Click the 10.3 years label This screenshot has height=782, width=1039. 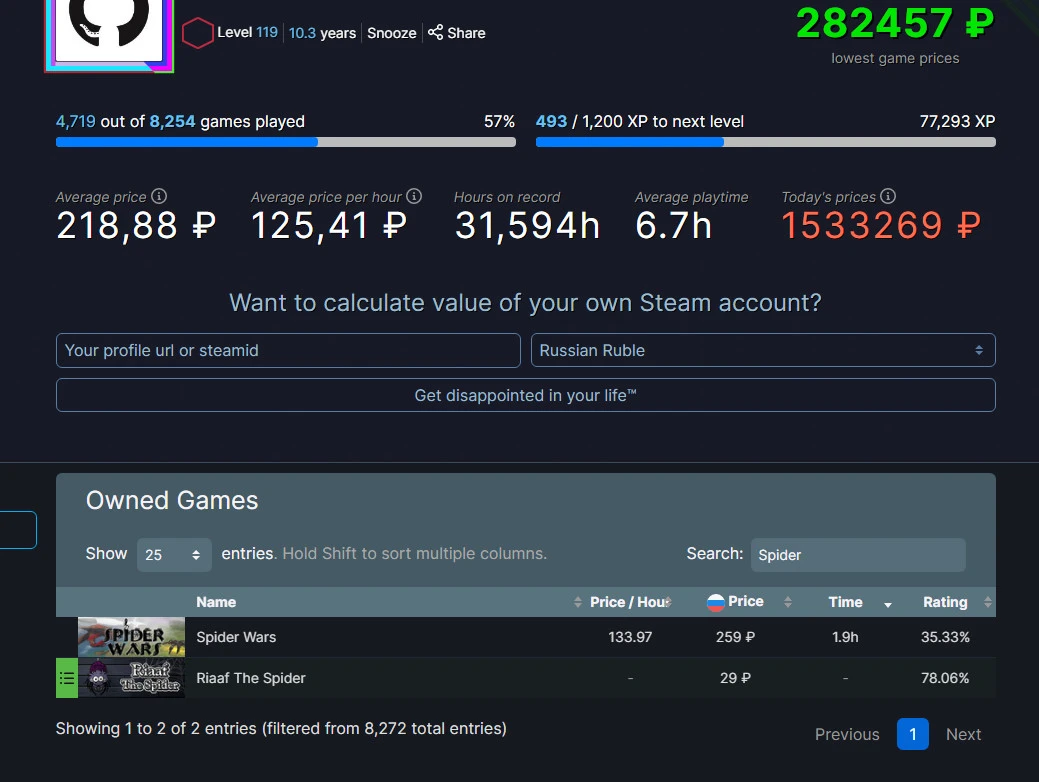pos(322,33)
